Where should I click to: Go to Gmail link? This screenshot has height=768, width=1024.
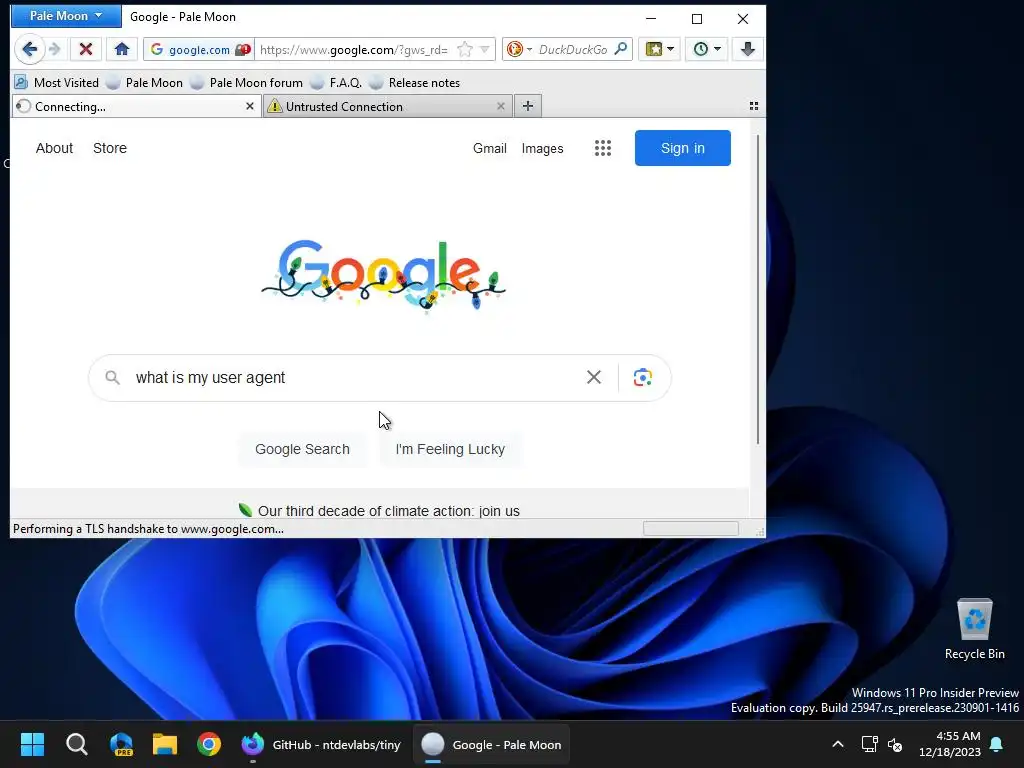pyautogui.click(x=490, y=148)
